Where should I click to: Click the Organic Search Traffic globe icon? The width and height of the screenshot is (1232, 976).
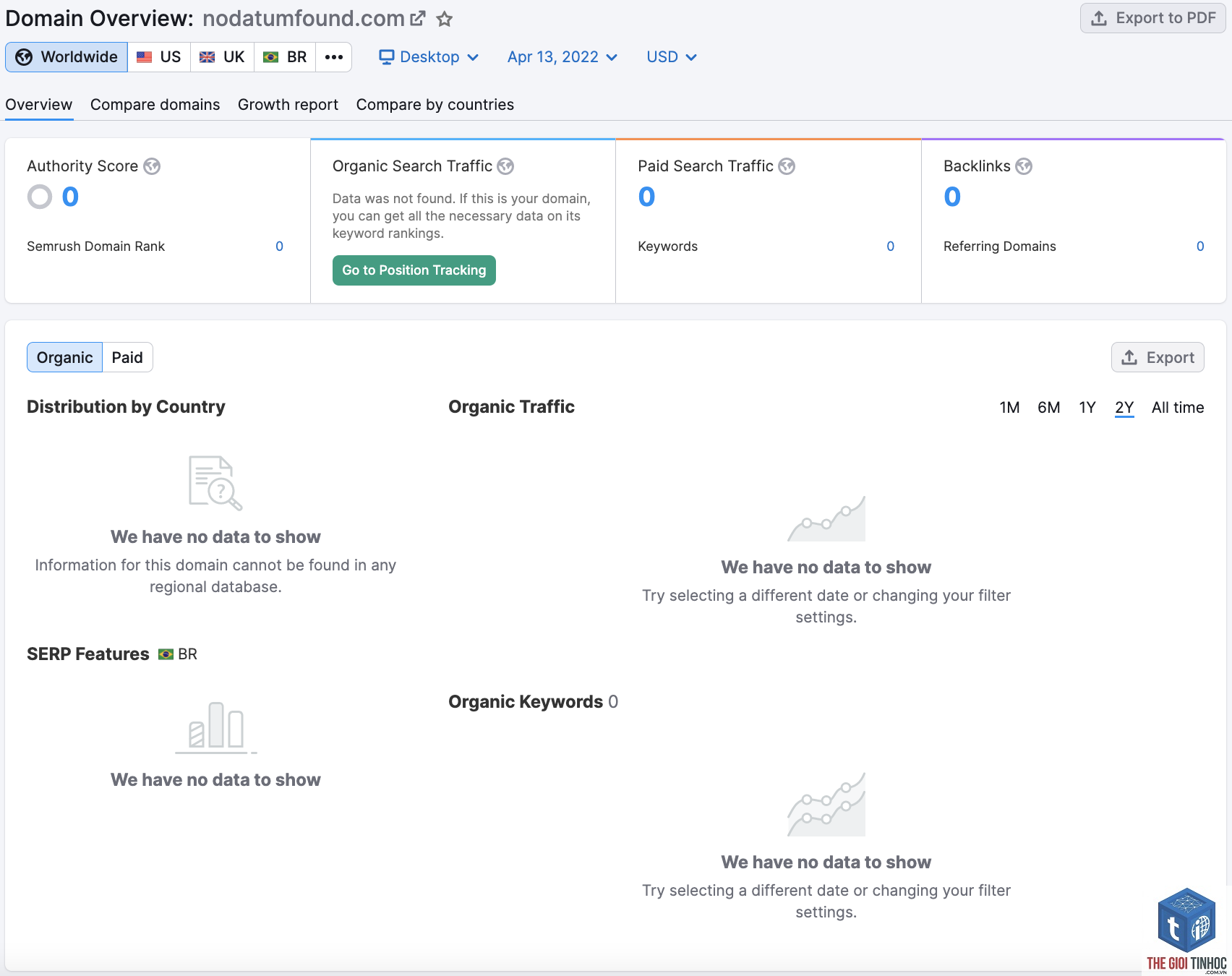pyautogui.click(x=505, y=166)
